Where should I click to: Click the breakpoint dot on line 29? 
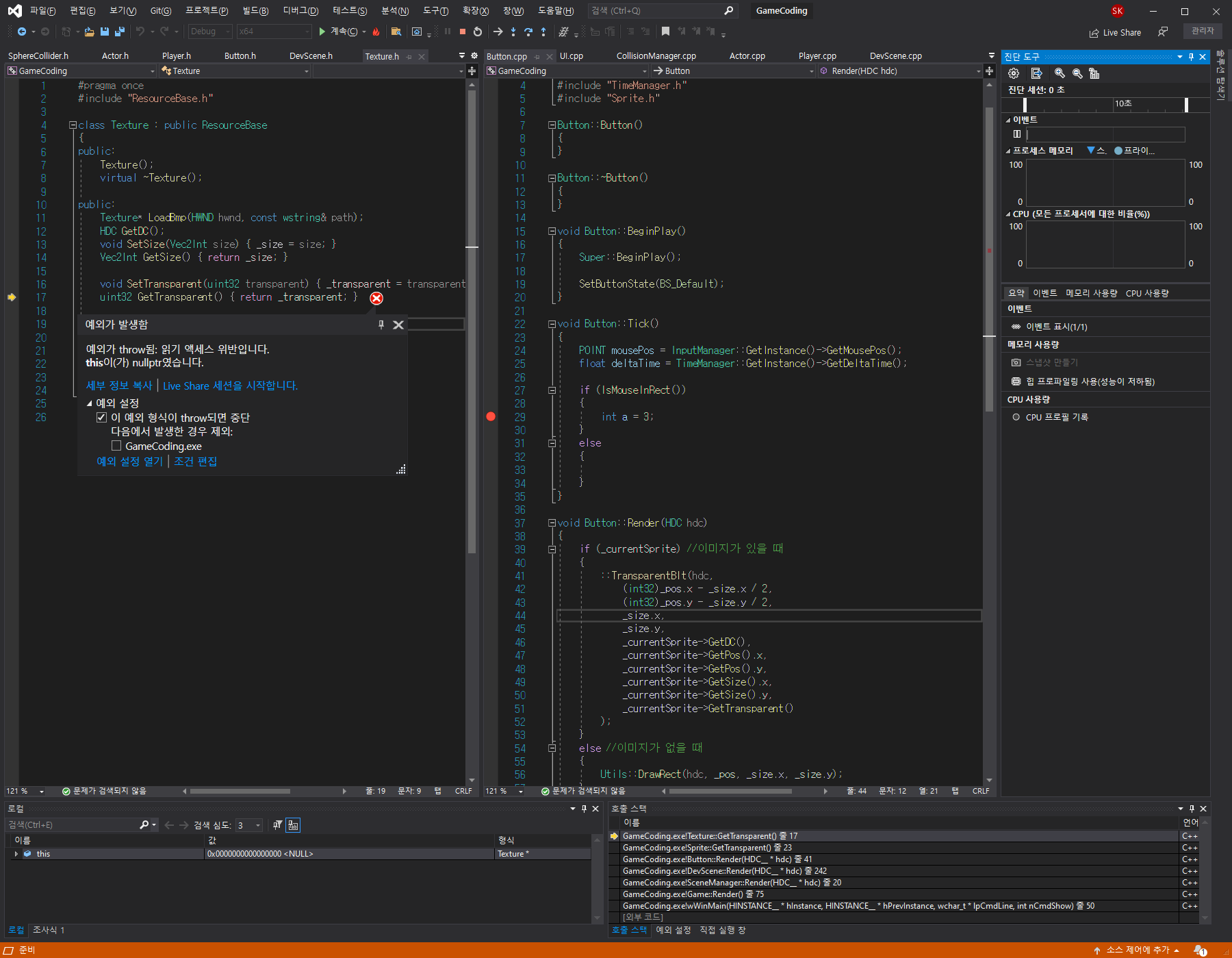coord(491,416)
